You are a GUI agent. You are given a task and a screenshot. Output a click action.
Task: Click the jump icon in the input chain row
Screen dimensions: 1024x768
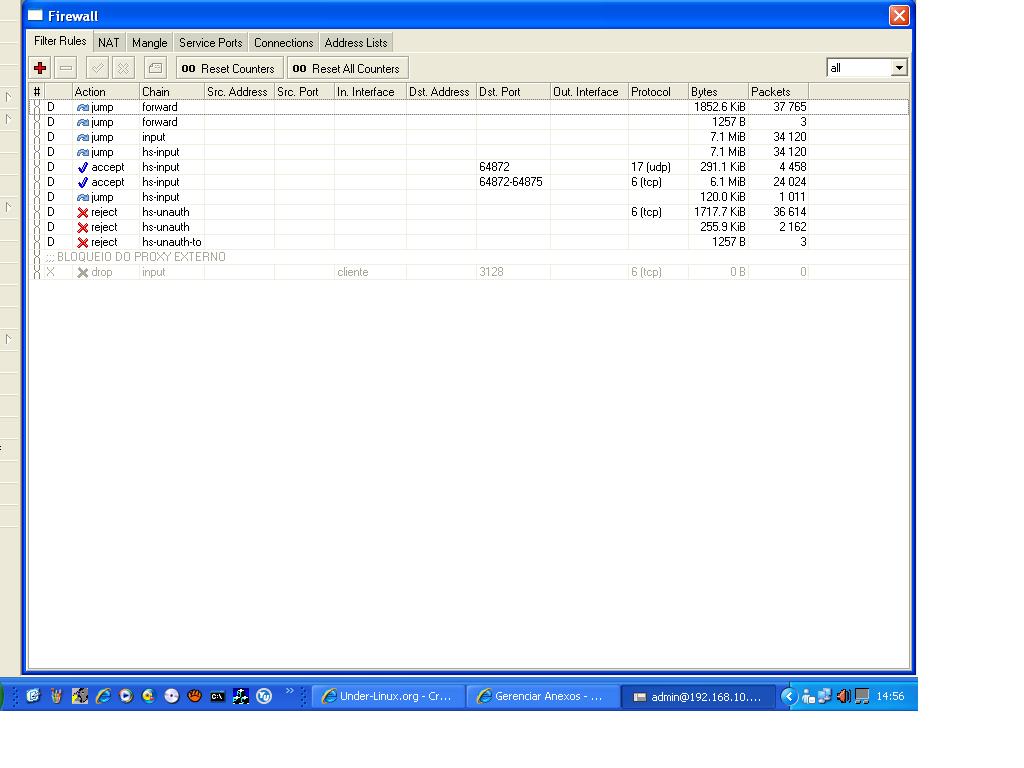click(83, 137)
